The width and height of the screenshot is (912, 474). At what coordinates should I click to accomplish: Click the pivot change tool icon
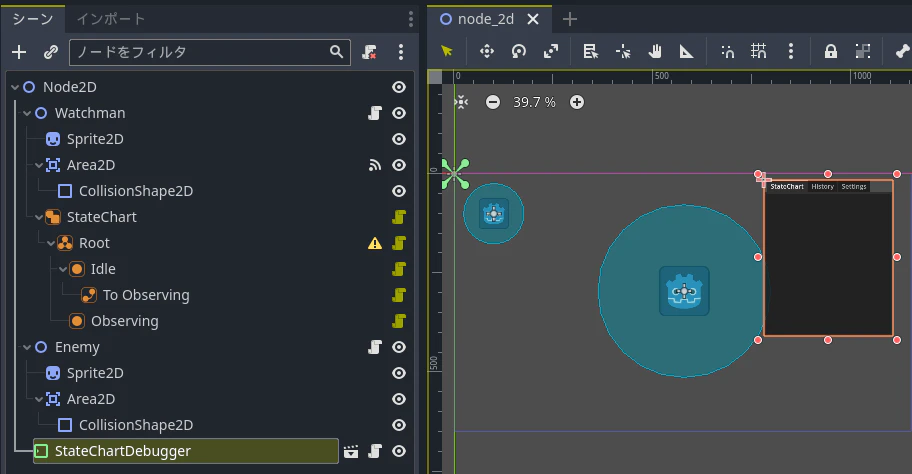[623, 51]
